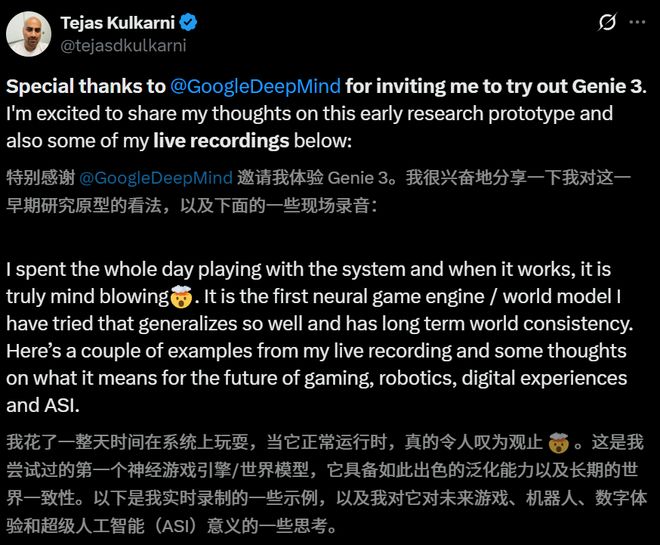Image resolution: width=660 pixels, height=545 pixels.
Task: Click the exploding-head emoji in English text
Action: [x=180, y=298]
